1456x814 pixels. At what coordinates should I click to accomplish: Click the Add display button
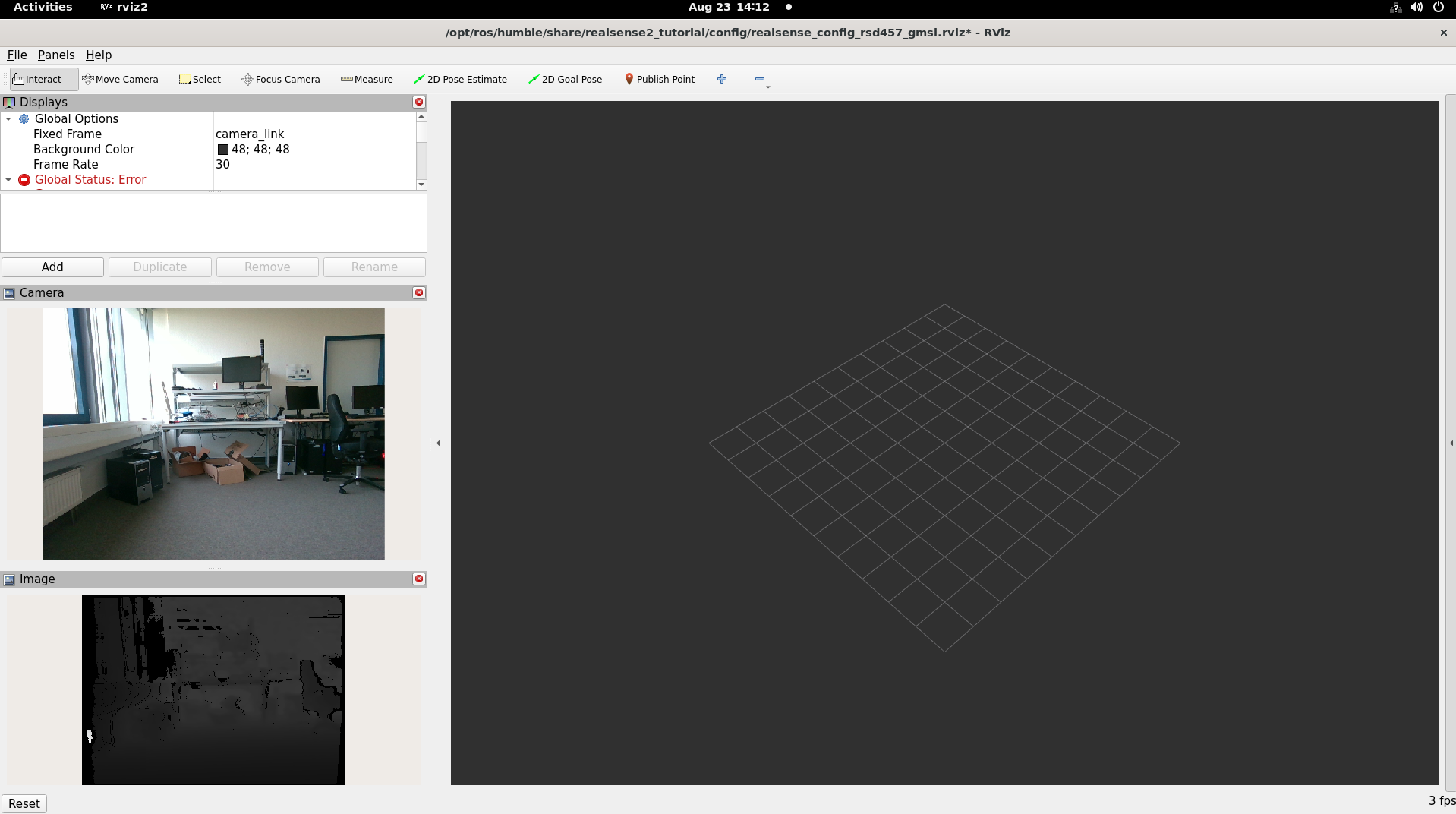pos(52,267)
